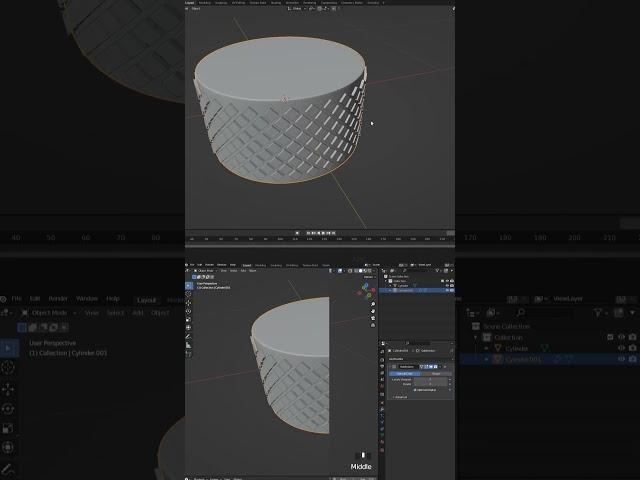Open the viewport Add menu
Image resolution: width=640 pixels, height=480 pixels.
click(x=243, y=271)
